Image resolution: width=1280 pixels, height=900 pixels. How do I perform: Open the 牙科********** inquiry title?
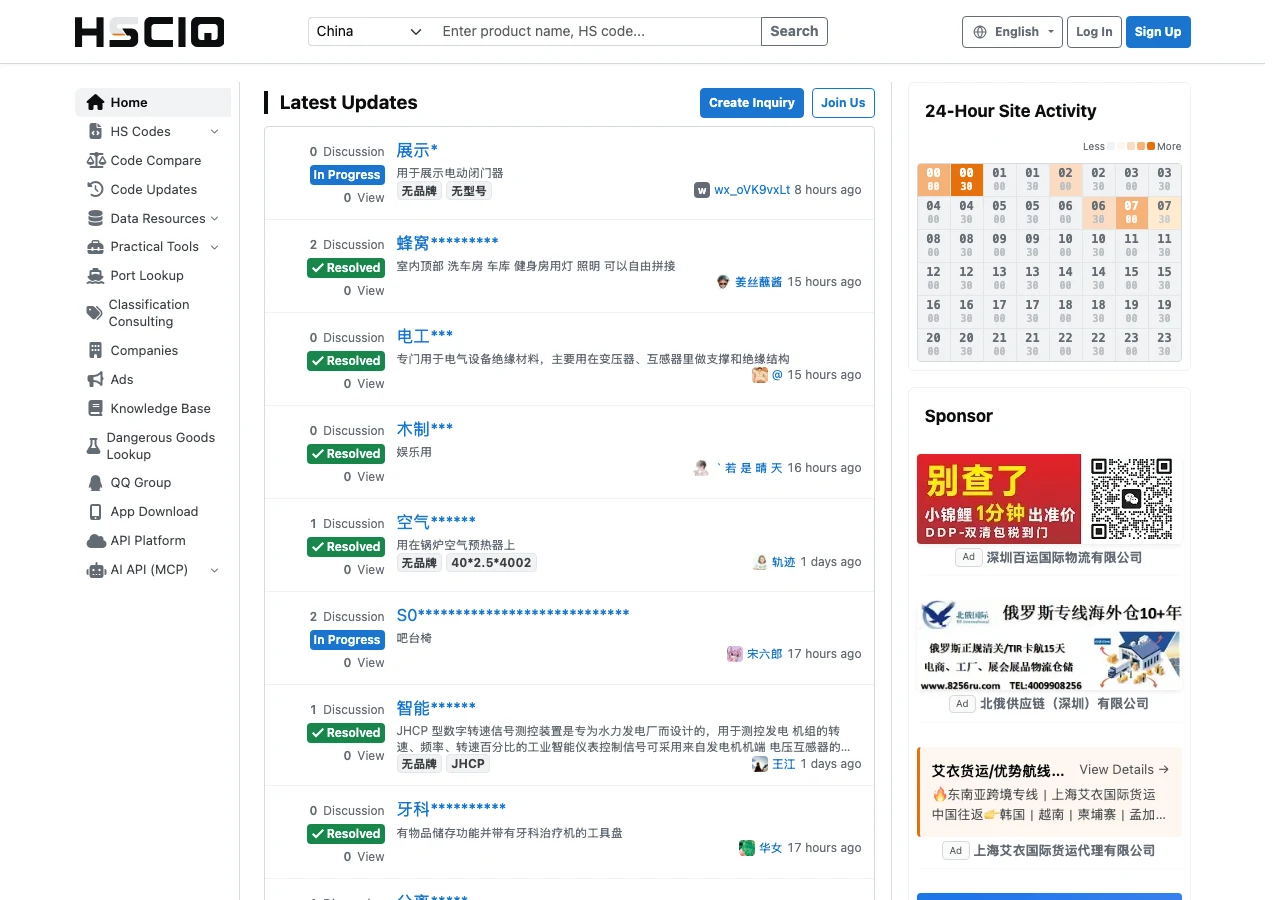point(451,809)
